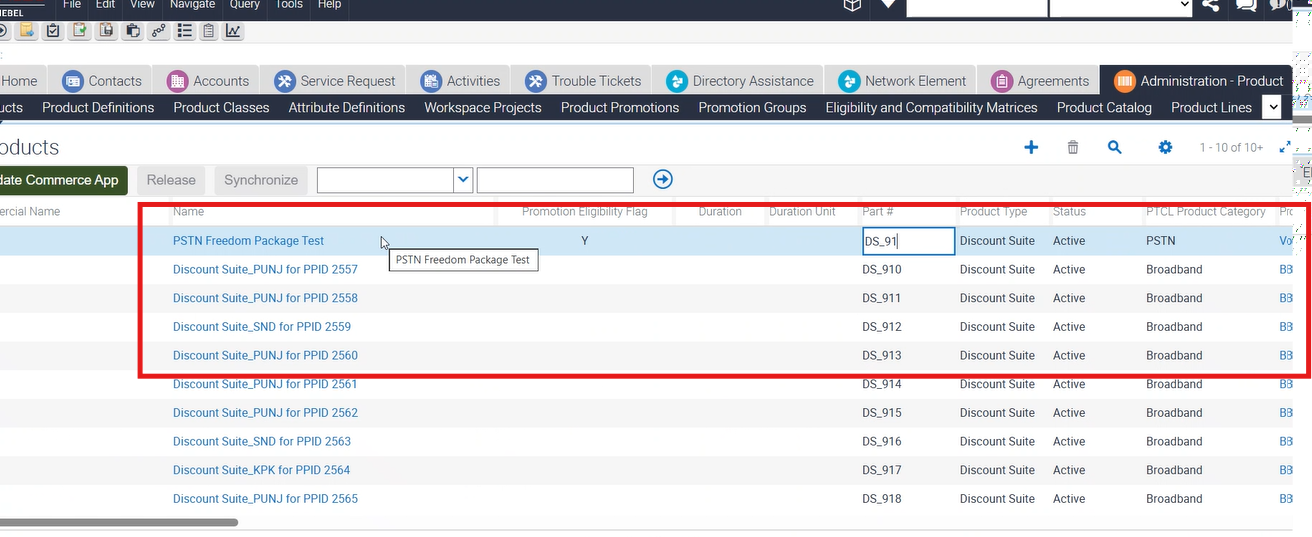
Task: Go to Product Promotions subtab
Action: tap(619, 107)
